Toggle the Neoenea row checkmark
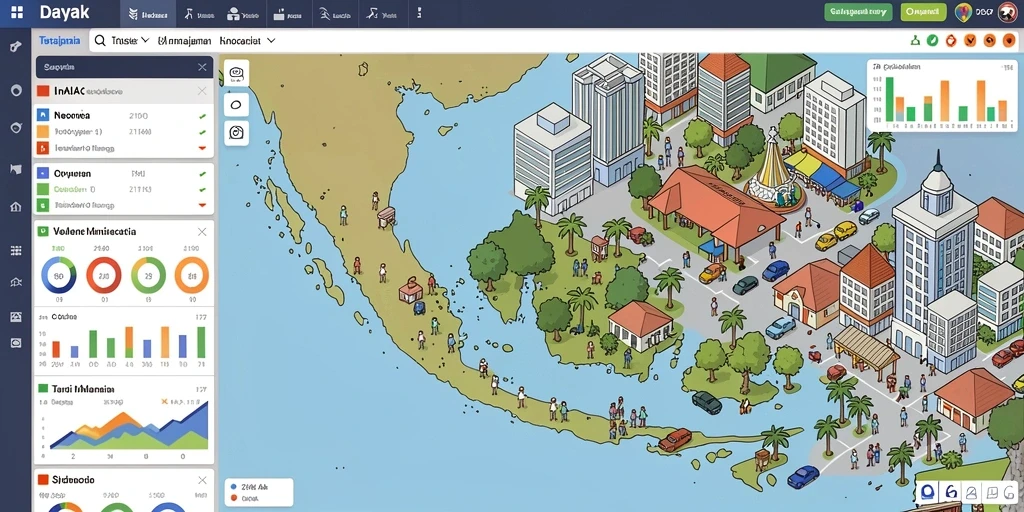The image size is (1024, 512). pos(202,116)
